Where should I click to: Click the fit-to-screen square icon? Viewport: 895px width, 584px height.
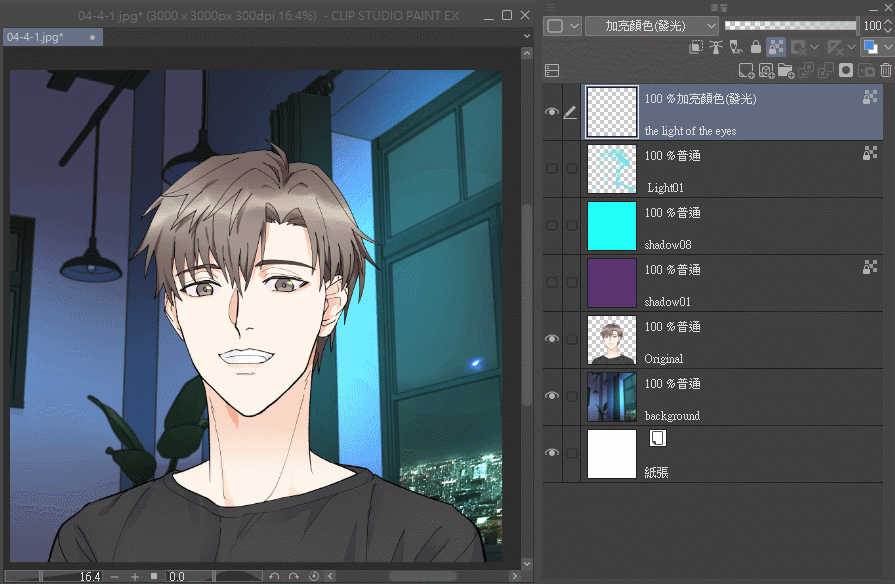[154, 577]
